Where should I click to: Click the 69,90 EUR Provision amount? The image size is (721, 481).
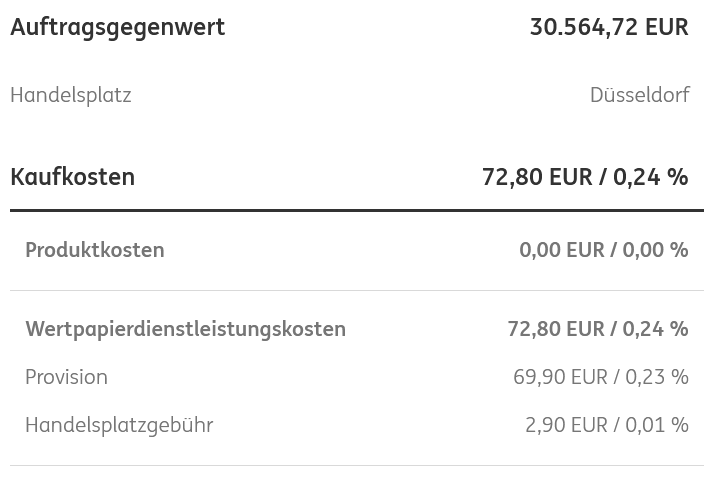click(560, 377)
